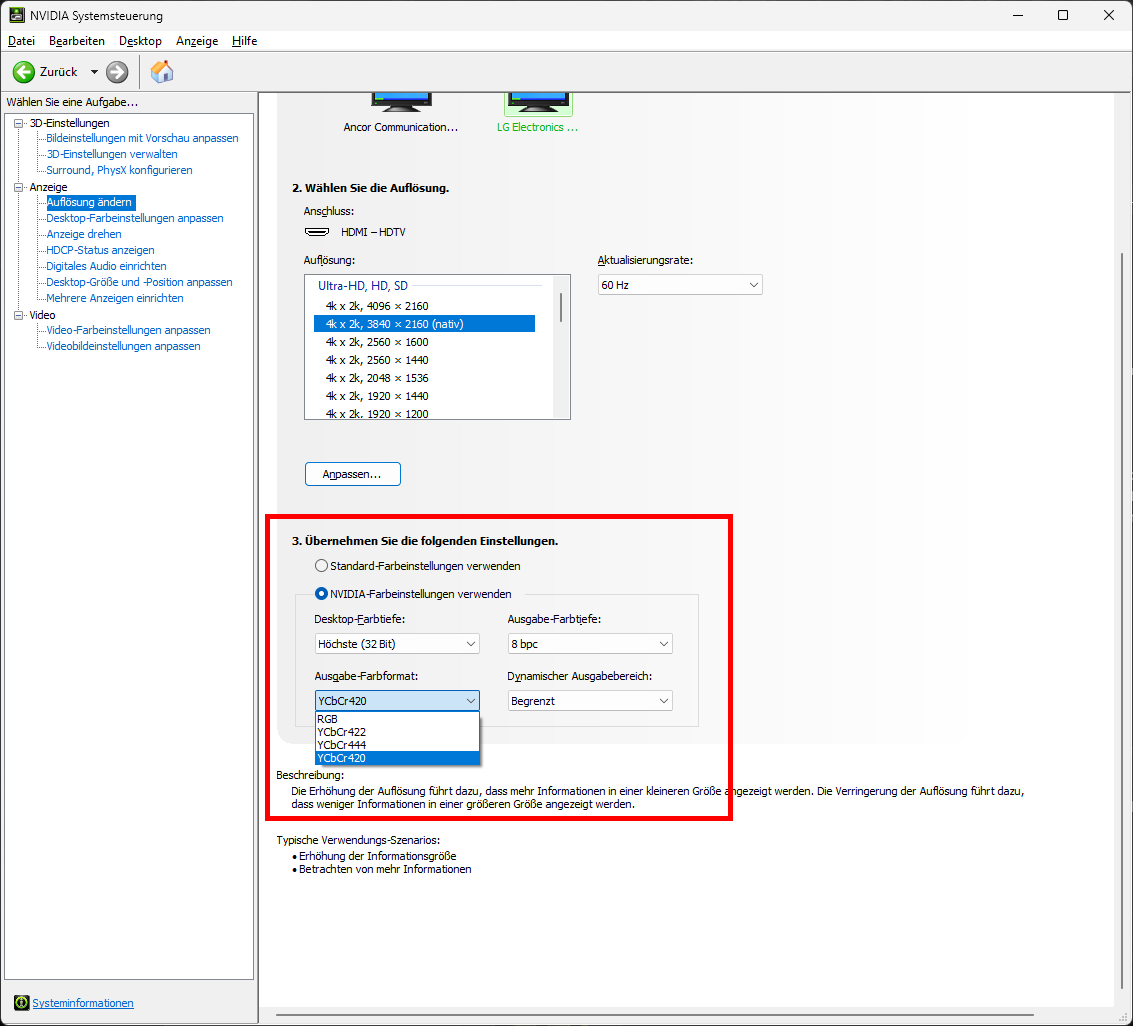Open Desktop-Größe und -Position anpassen
The height and width of the screenshot is (1026, 1133).
[139, 282]
